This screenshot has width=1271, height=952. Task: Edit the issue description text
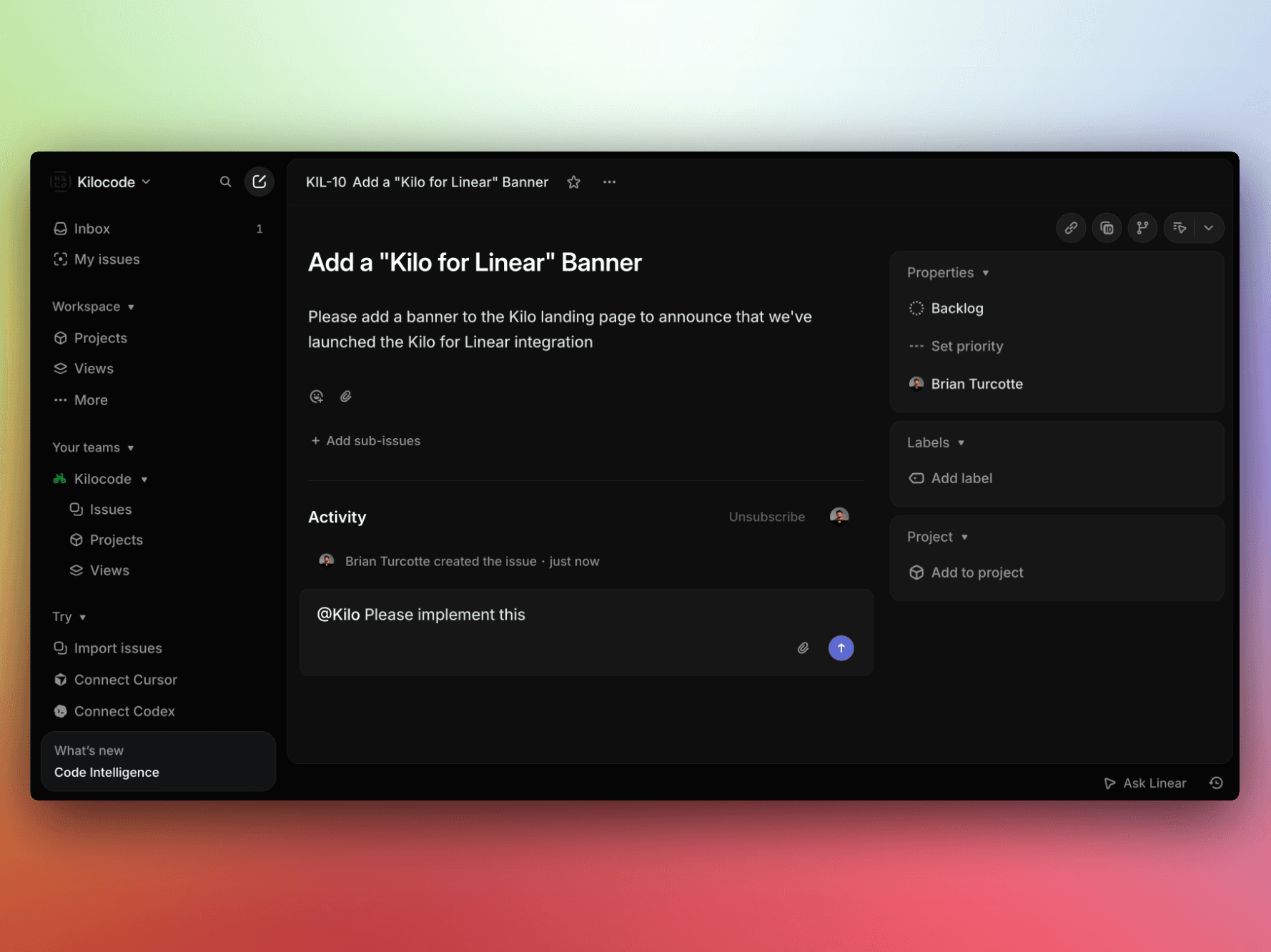pyautogui.click(x=560, y=329)
